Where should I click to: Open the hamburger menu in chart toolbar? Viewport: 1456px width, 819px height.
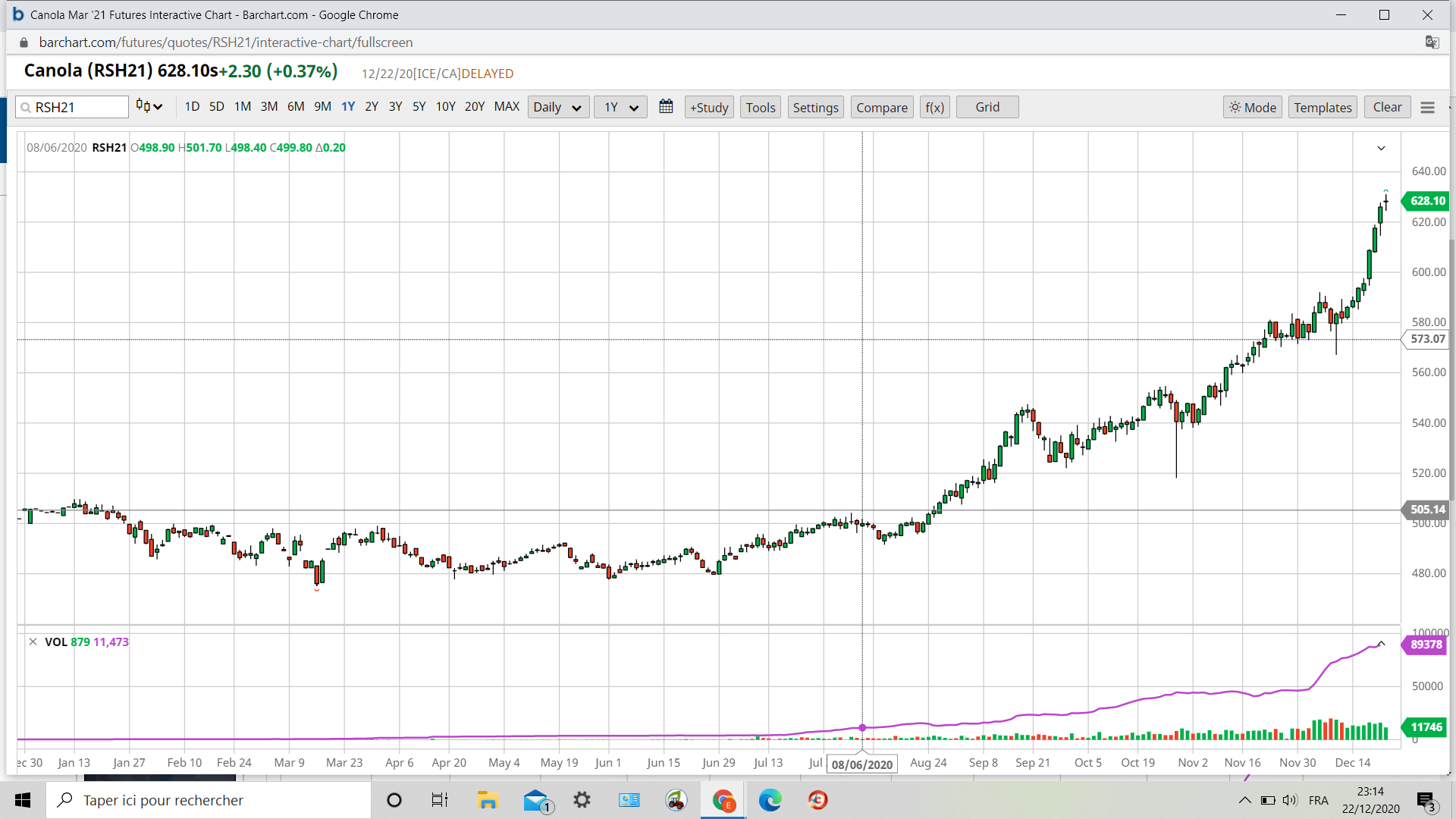click(x=1427, y=108)
